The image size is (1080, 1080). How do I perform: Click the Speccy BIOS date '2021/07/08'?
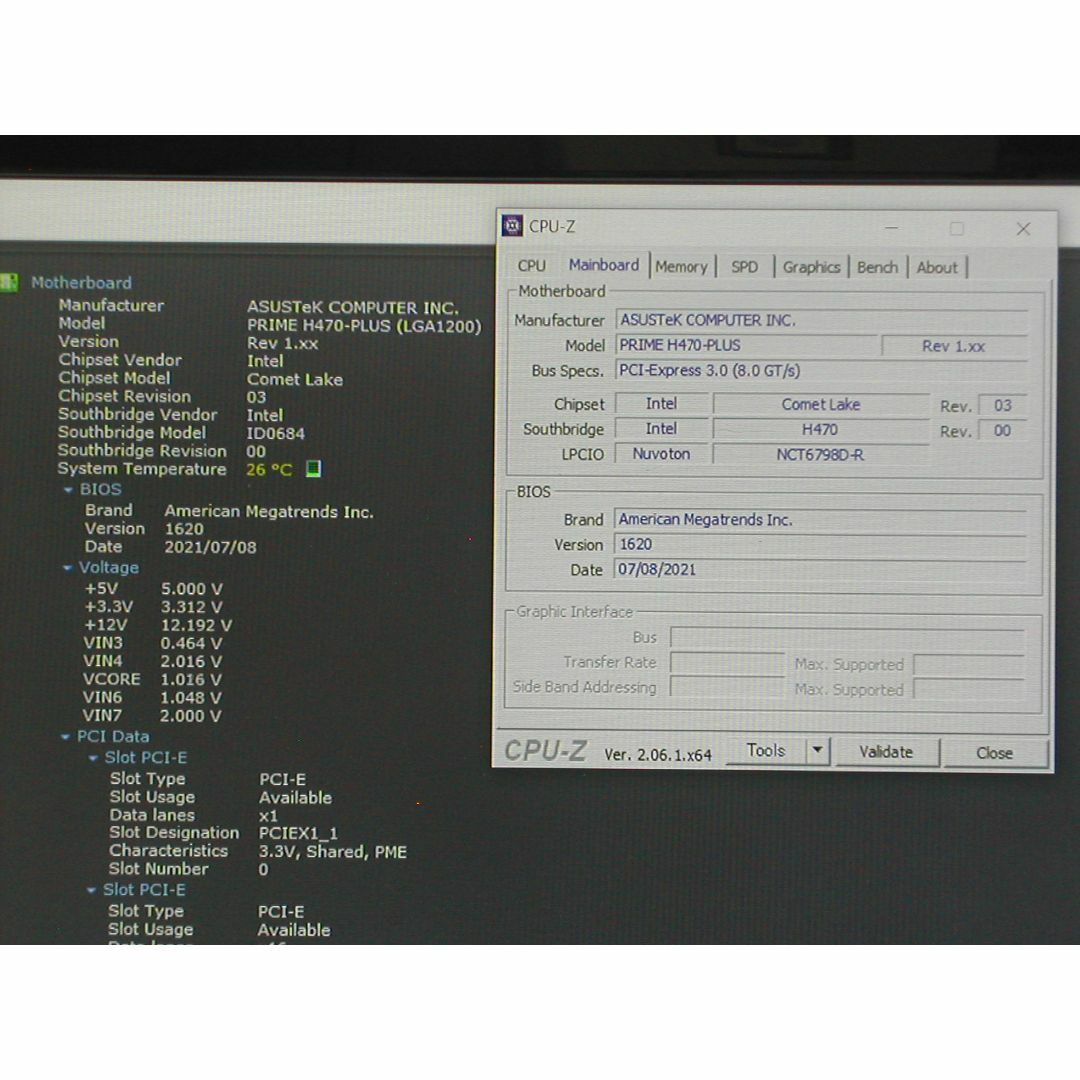coord(210,548)
